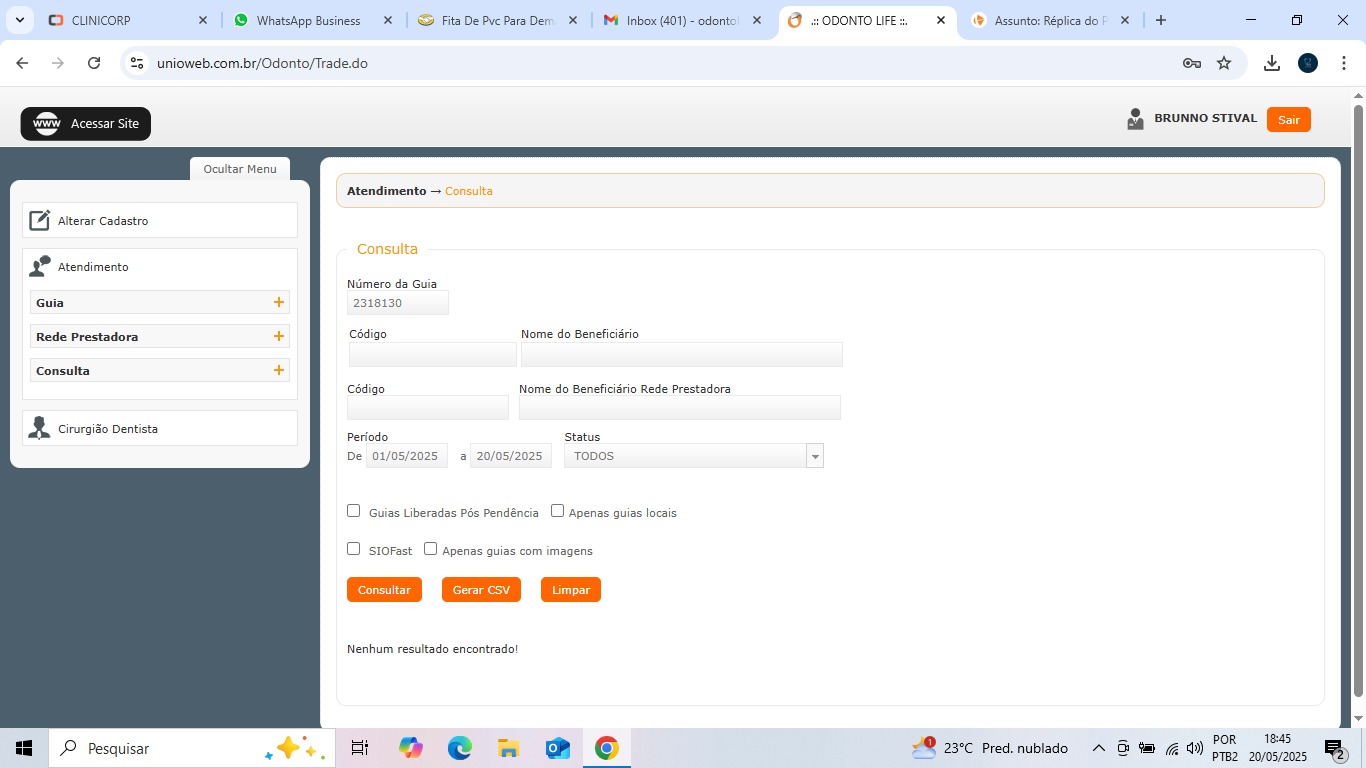Open the volume control in system tray
The height and width of the screenshot is (768, 1366).
click(1194, 748)
